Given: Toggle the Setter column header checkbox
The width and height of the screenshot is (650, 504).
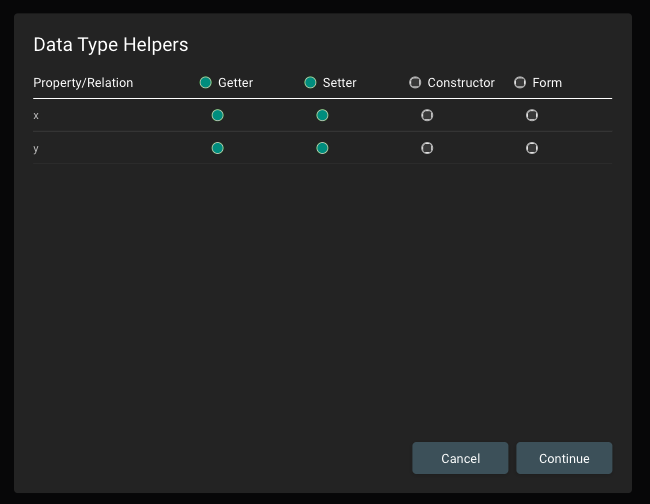Looking at the screenshot, I should [310, 83].
